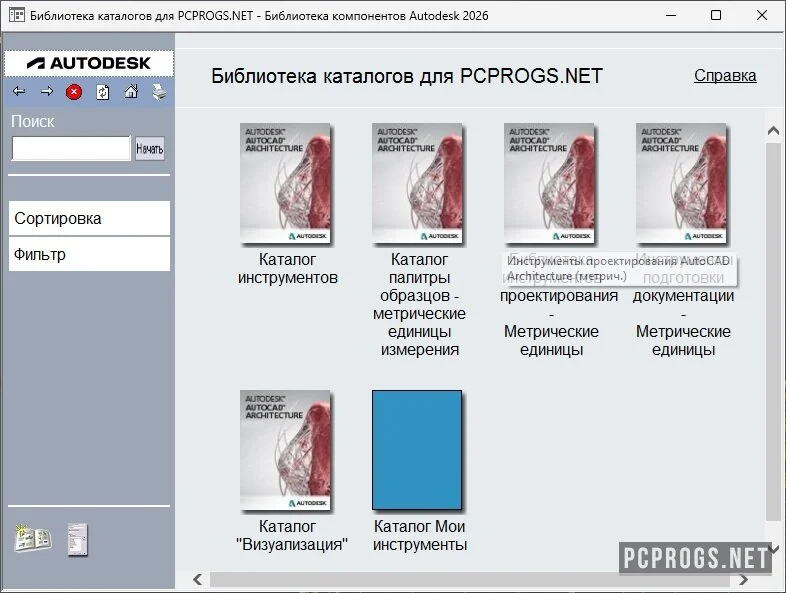Screen dimensions: 786x593
Task: Go to the Home catalog library icon
Action: click(131, 91)
